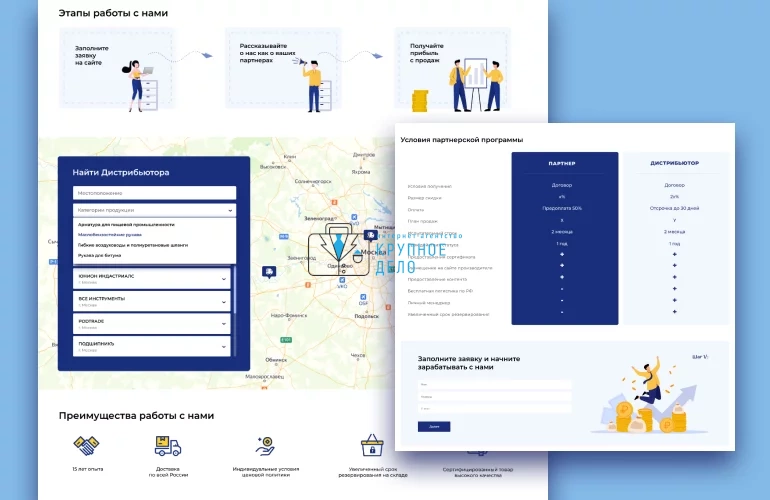Click the bottom field of the application form
Viewport: 770px width, 500px height.
click(495, 408)
